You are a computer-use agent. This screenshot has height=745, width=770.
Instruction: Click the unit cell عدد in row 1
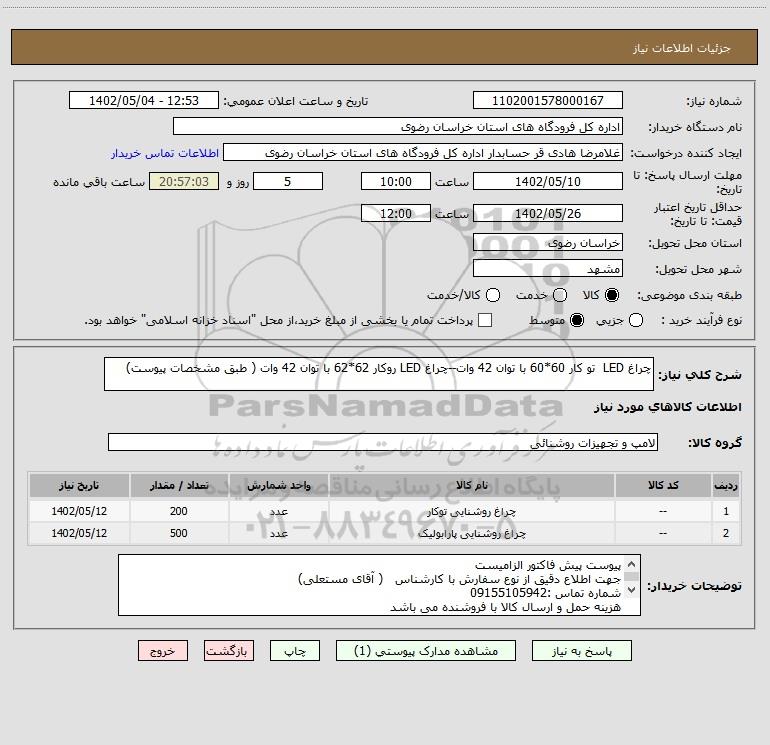click(x=278, y=511)
